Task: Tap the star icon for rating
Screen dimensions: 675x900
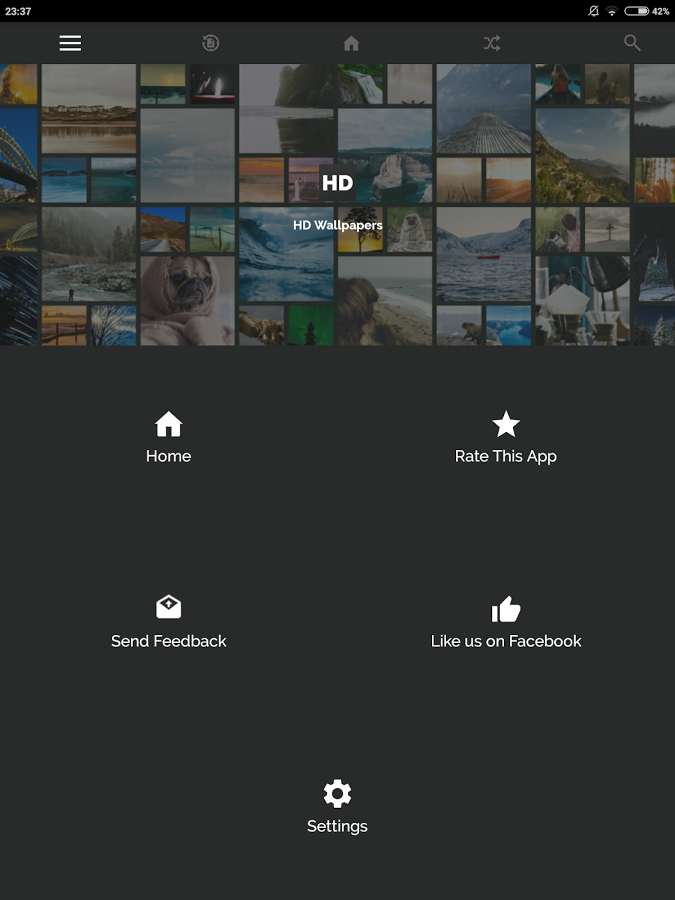Action: point(506,424)
